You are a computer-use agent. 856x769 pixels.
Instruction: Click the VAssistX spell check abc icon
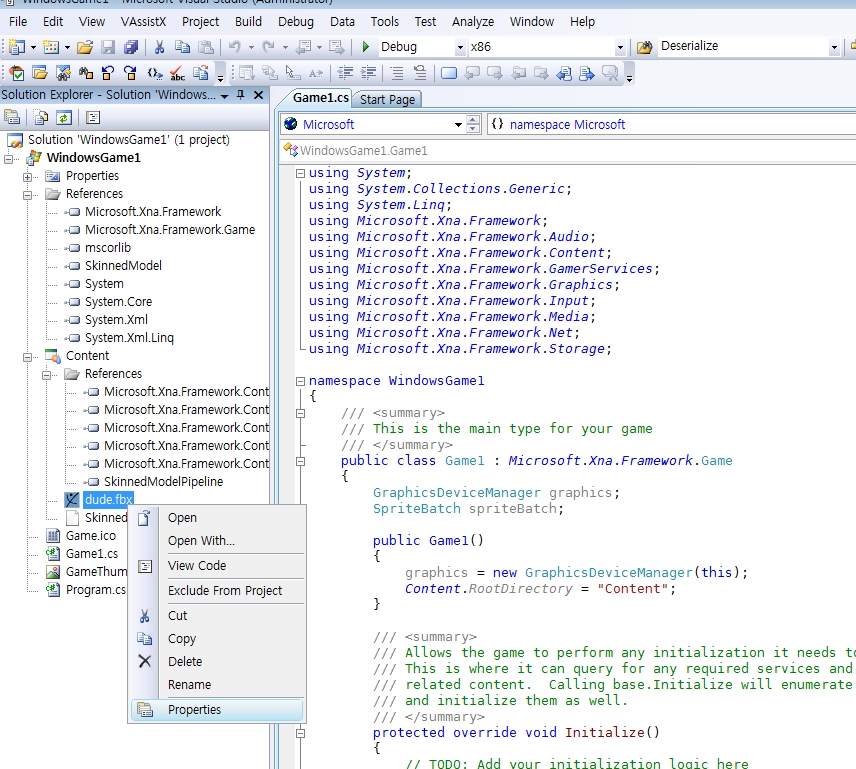pyautogui.click(x=177, y=73)
